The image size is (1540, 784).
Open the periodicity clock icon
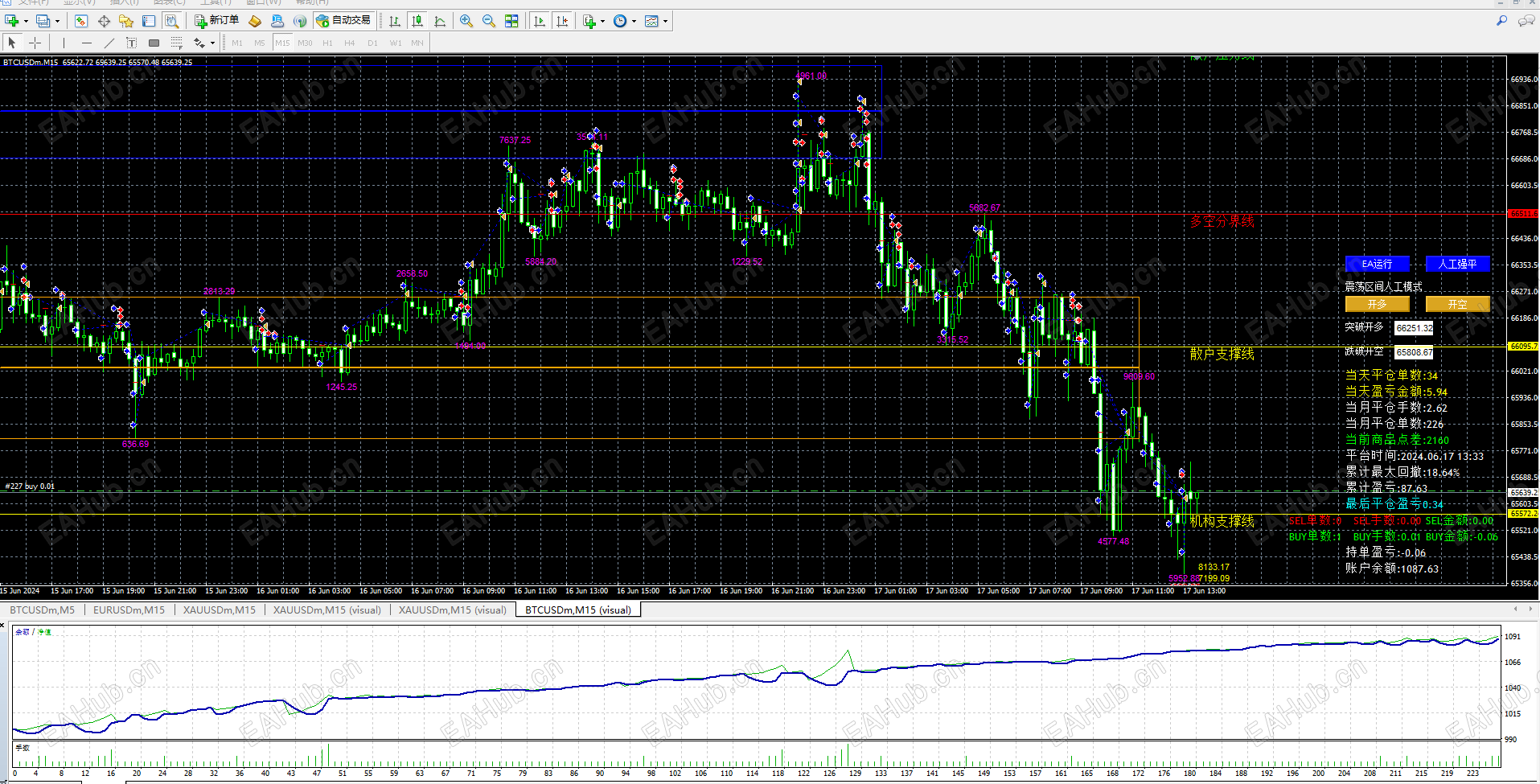(x=620, y=21)
